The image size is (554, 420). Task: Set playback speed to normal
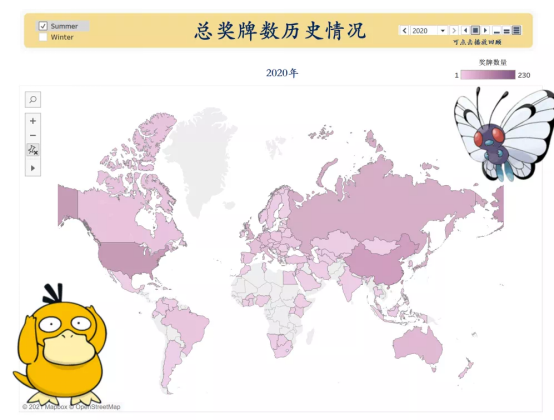[507, 31]
